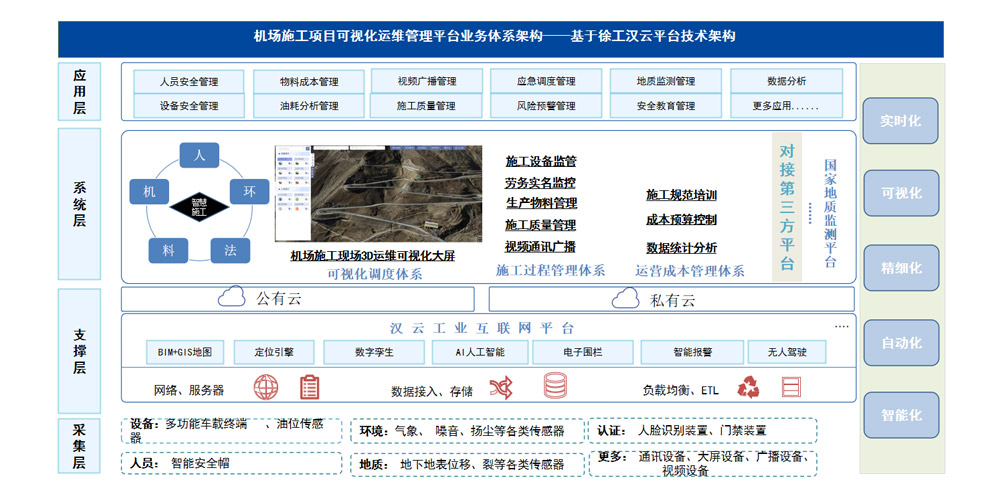Click the cloud icon beside 公有云
The image size is (996, 488).
point(232,297)
